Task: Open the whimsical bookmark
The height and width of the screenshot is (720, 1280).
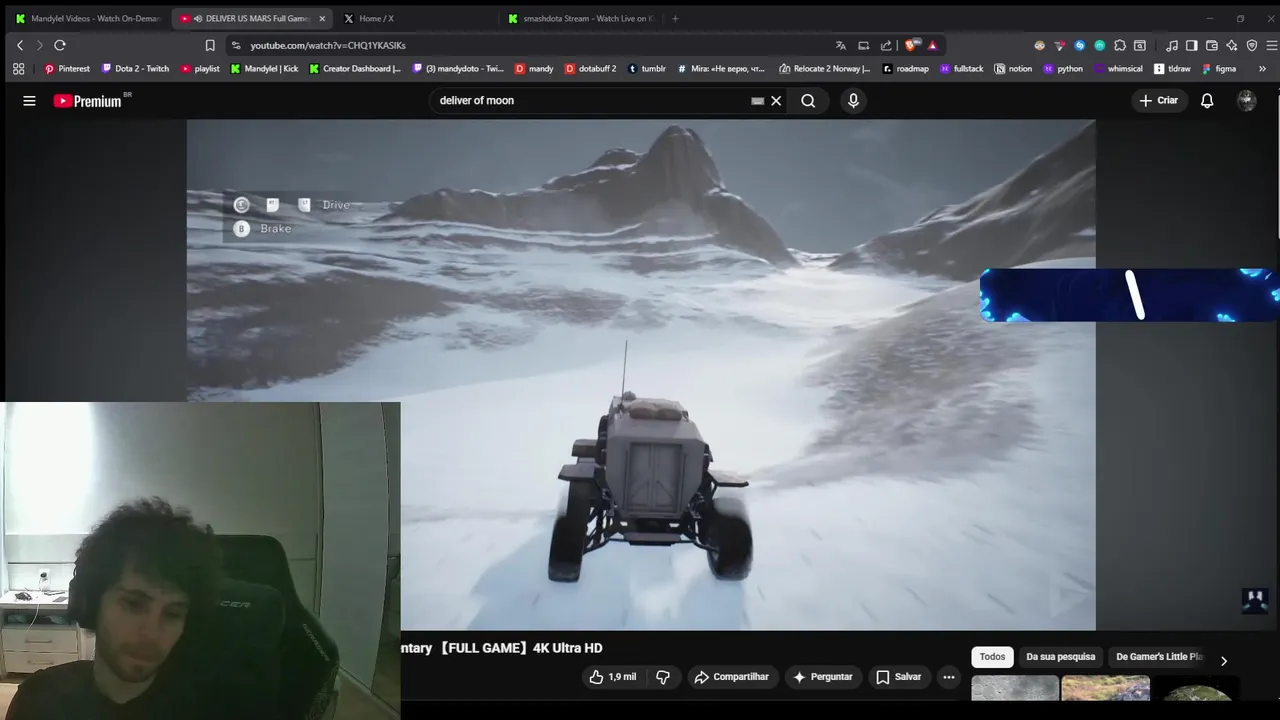Action: tap(1118, 69)
